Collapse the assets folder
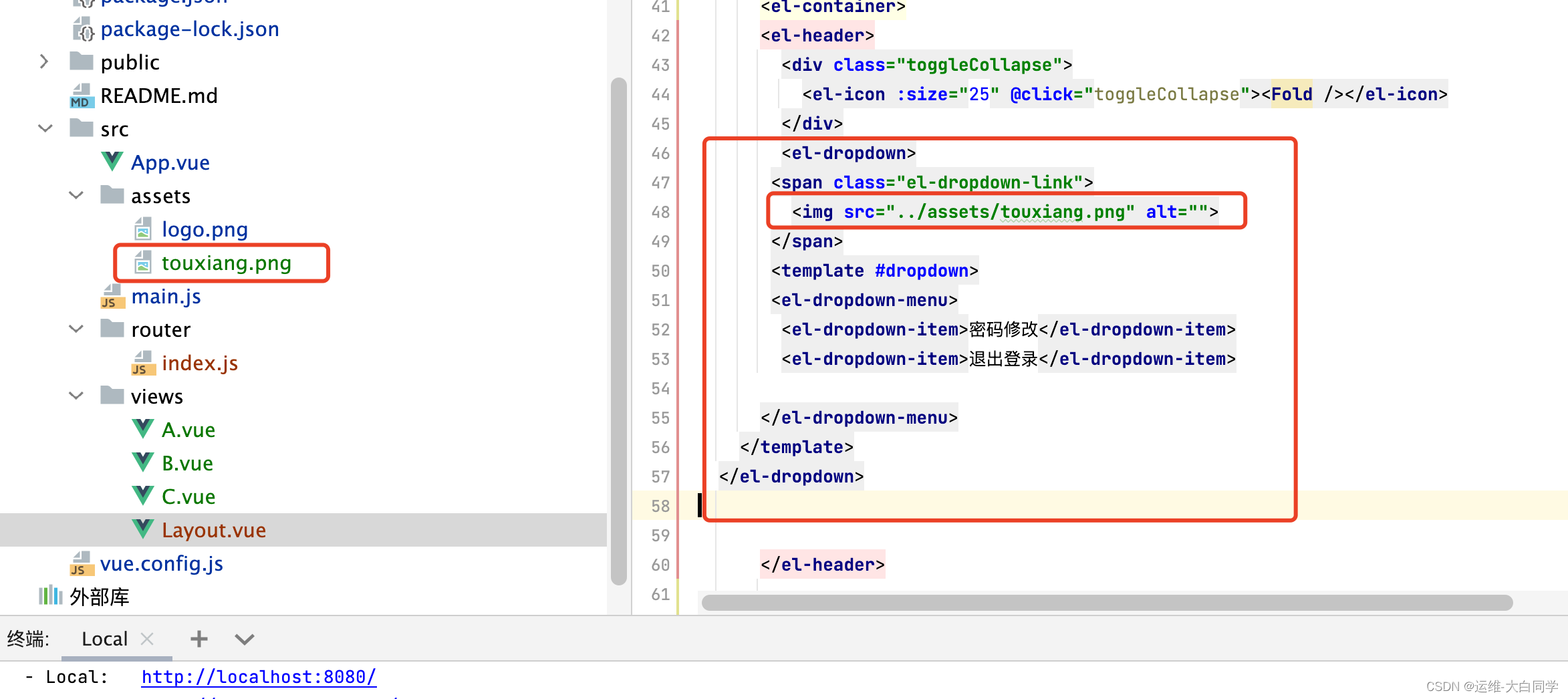This screenshot has height=699, width=1568. click(x=76, y=195)
